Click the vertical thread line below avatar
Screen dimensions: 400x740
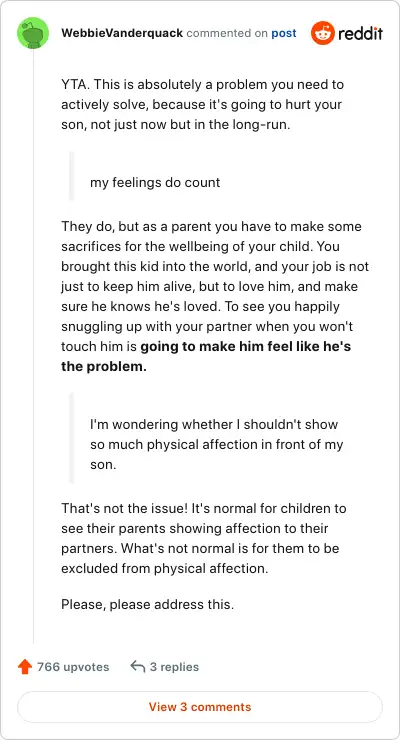pos(33,347)
